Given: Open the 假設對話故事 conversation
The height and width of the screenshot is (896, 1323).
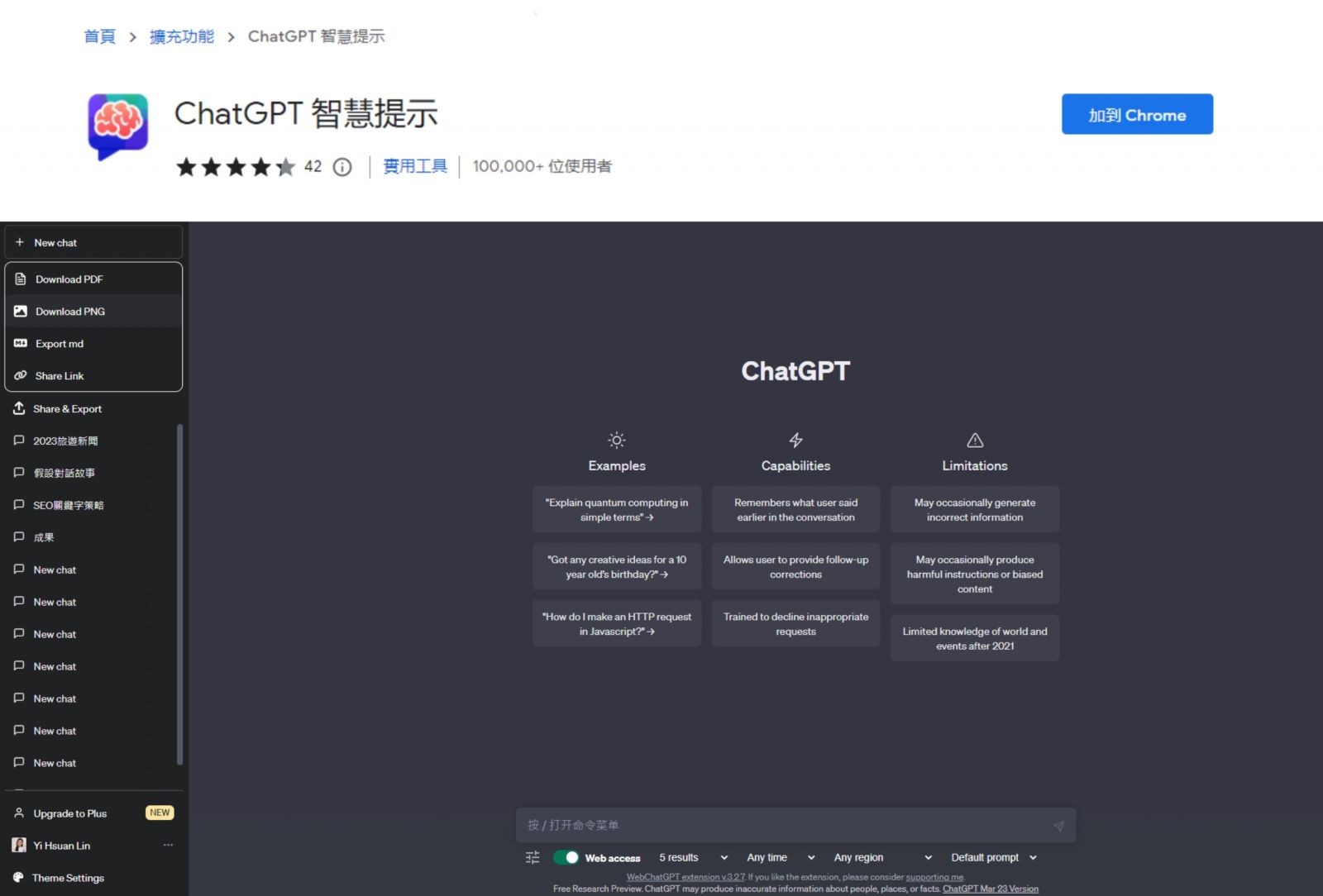Looking at the screenshot, I should click(x=89, y=473).
